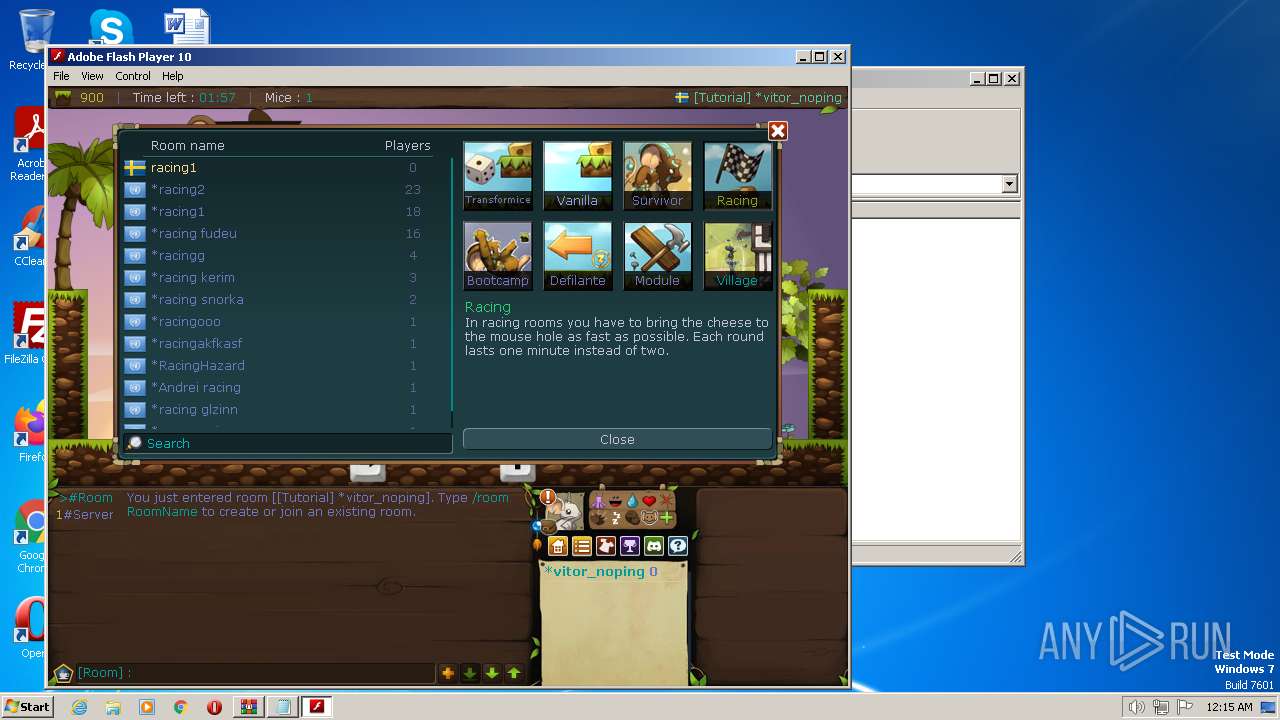Select the Module game mode icon

point(657,255)
